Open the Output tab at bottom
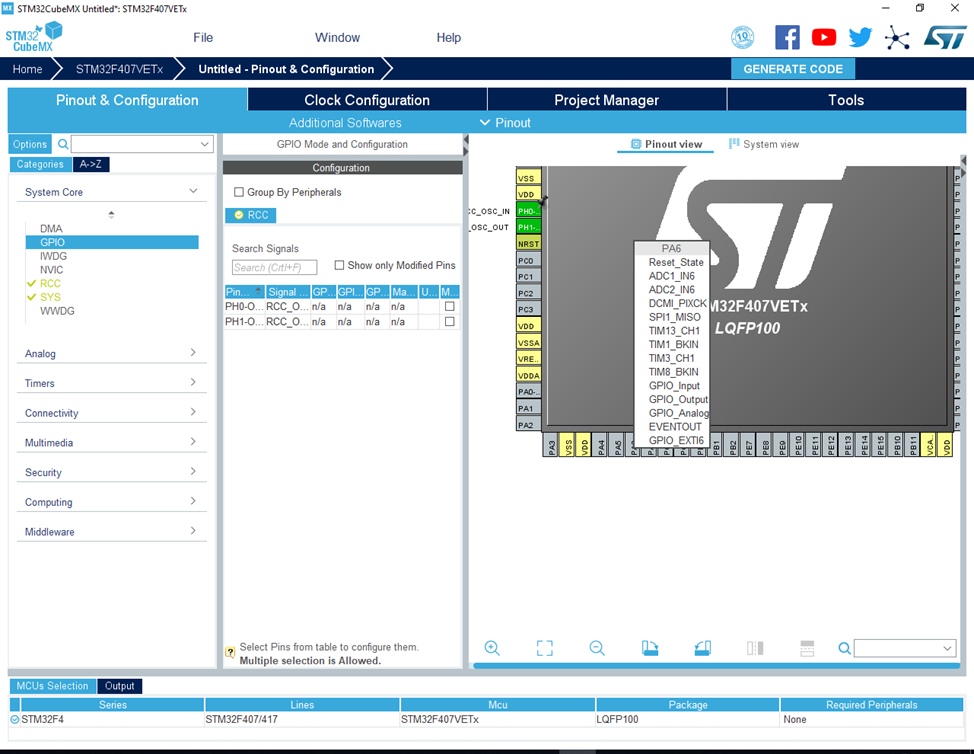 tap(119, 686)
